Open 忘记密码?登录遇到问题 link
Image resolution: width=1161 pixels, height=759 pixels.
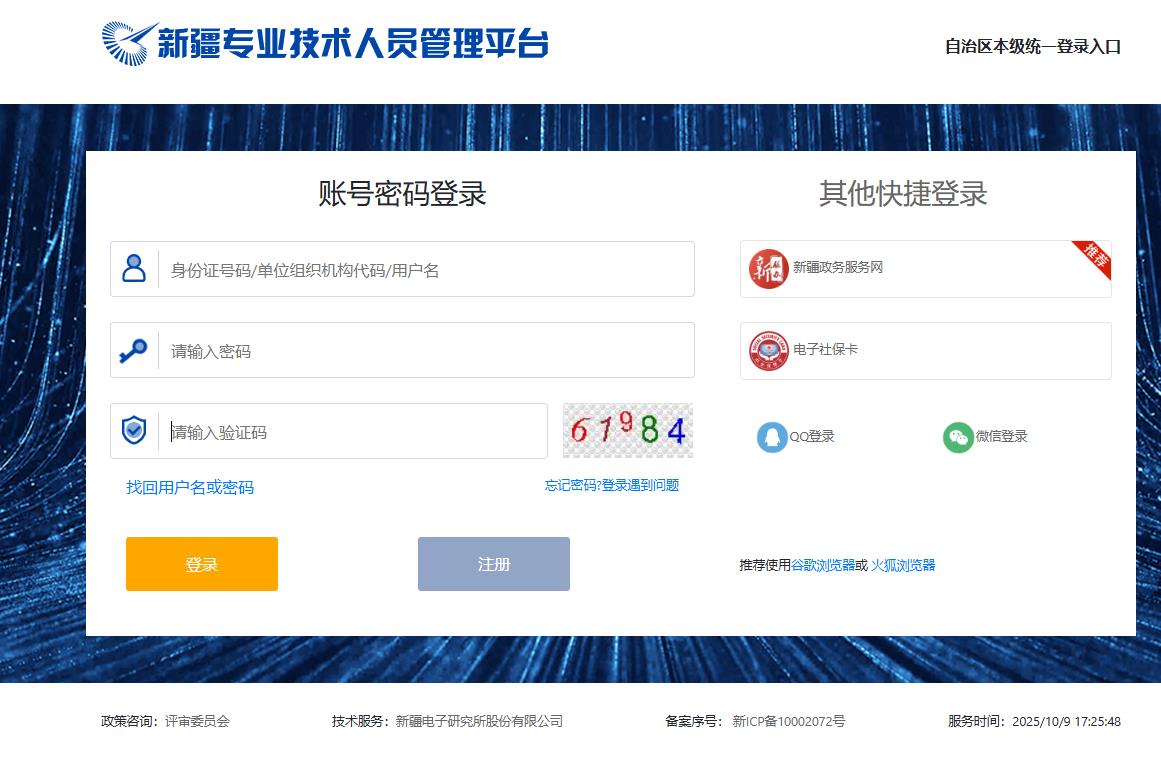click(x=611, y=485)
